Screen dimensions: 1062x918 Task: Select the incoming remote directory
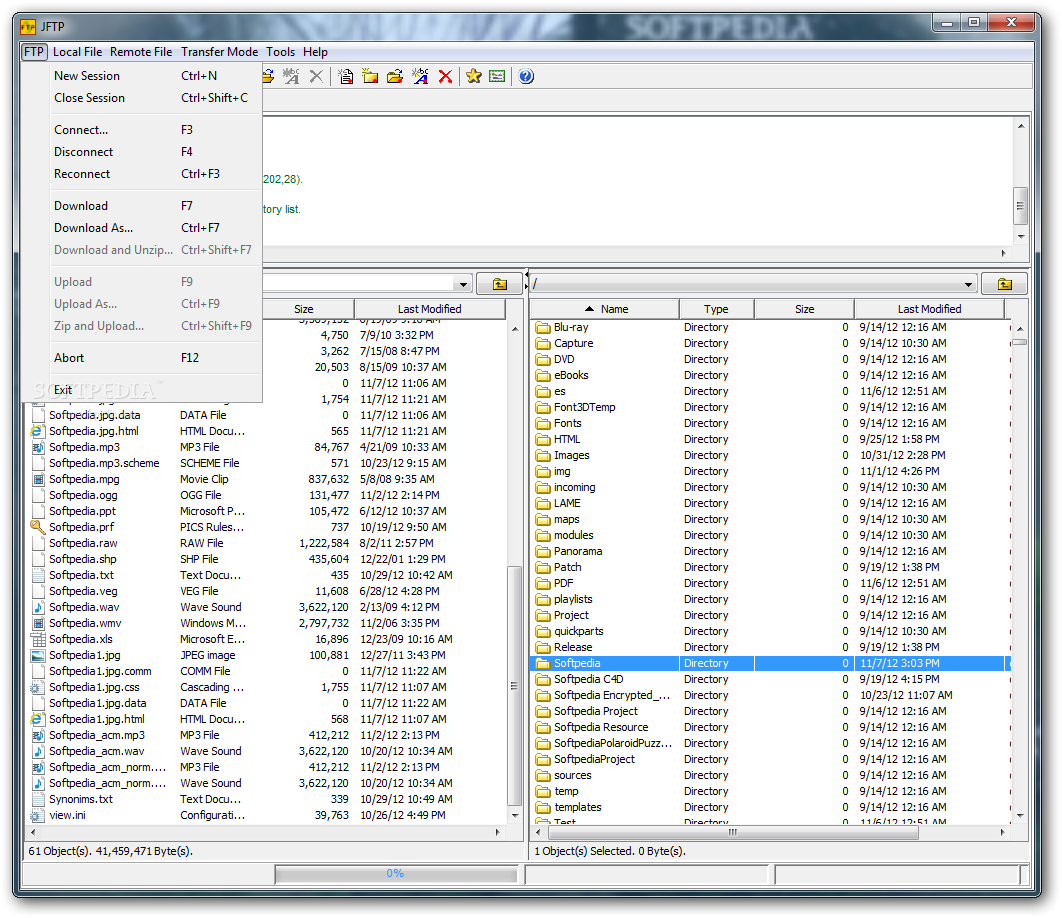click(x=574, y=487)
